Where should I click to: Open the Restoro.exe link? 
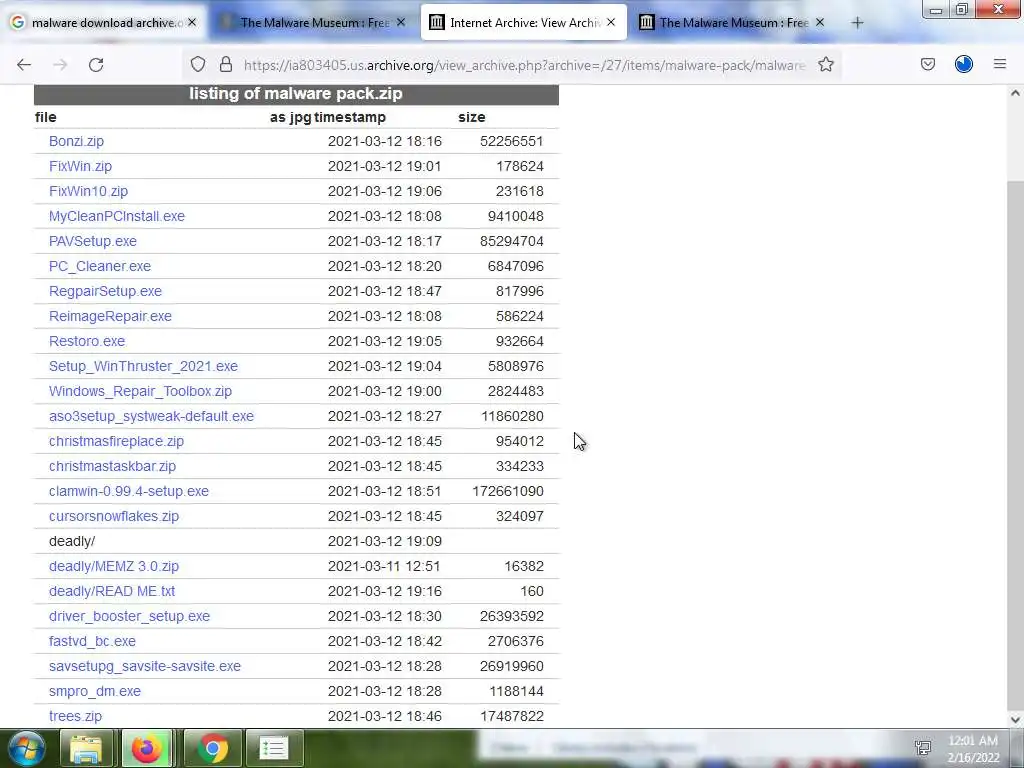pyautogui.click(x=87, y=341)
